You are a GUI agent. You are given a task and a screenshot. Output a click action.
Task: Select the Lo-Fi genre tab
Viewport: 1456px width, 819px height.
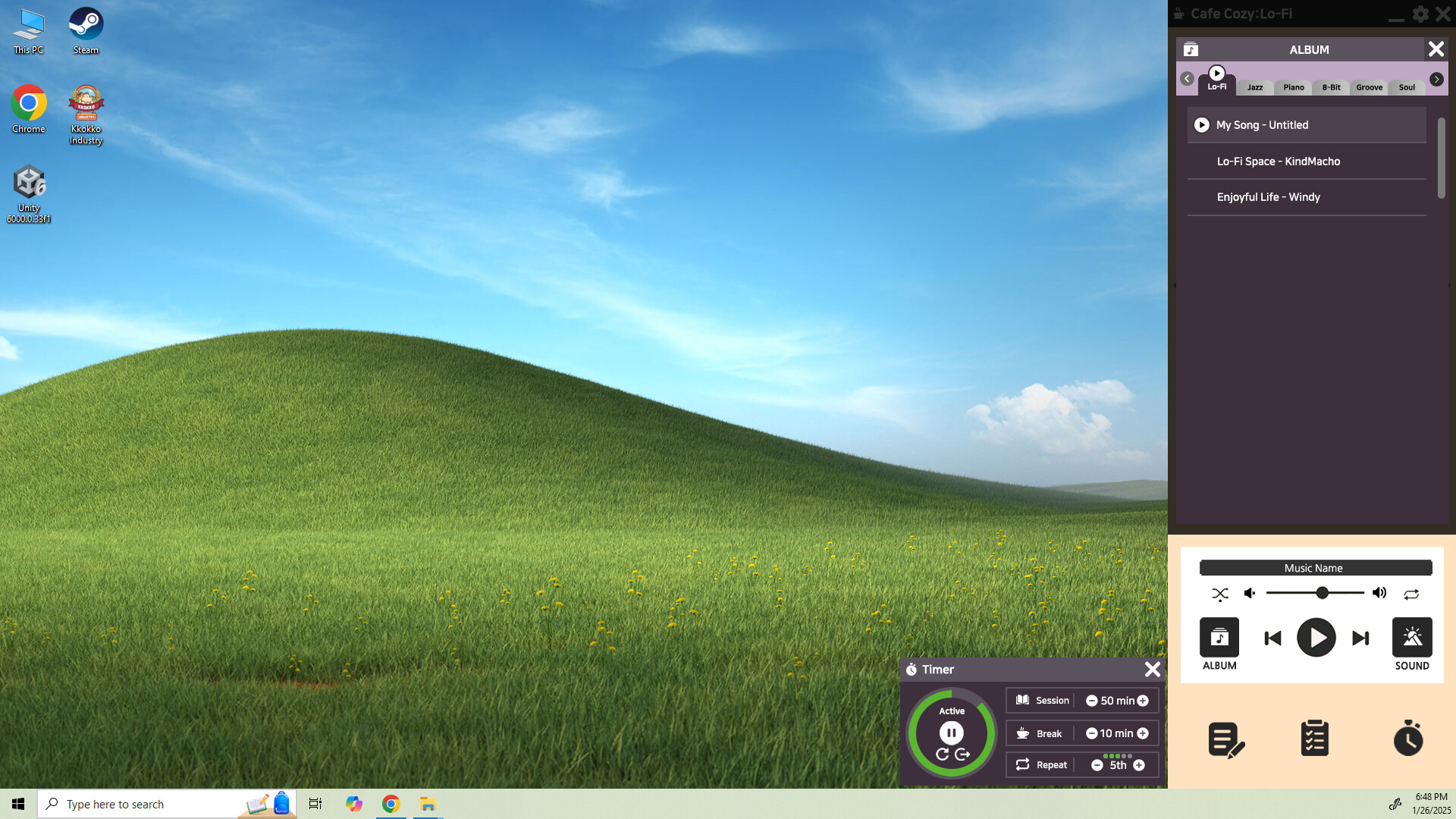(1217, 86)
